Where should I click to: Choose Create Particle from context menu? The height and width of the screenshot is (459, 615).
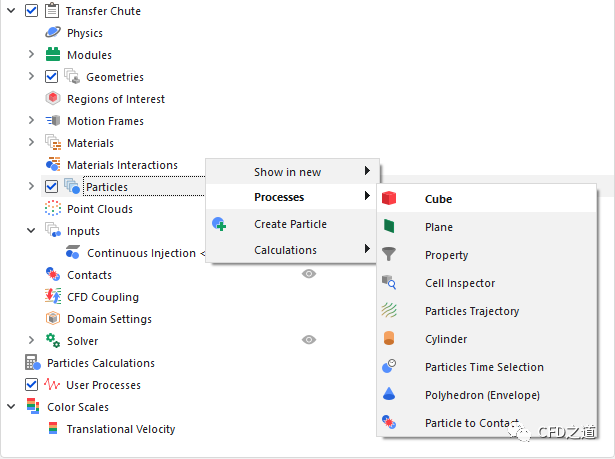click(x=290, y=224)
